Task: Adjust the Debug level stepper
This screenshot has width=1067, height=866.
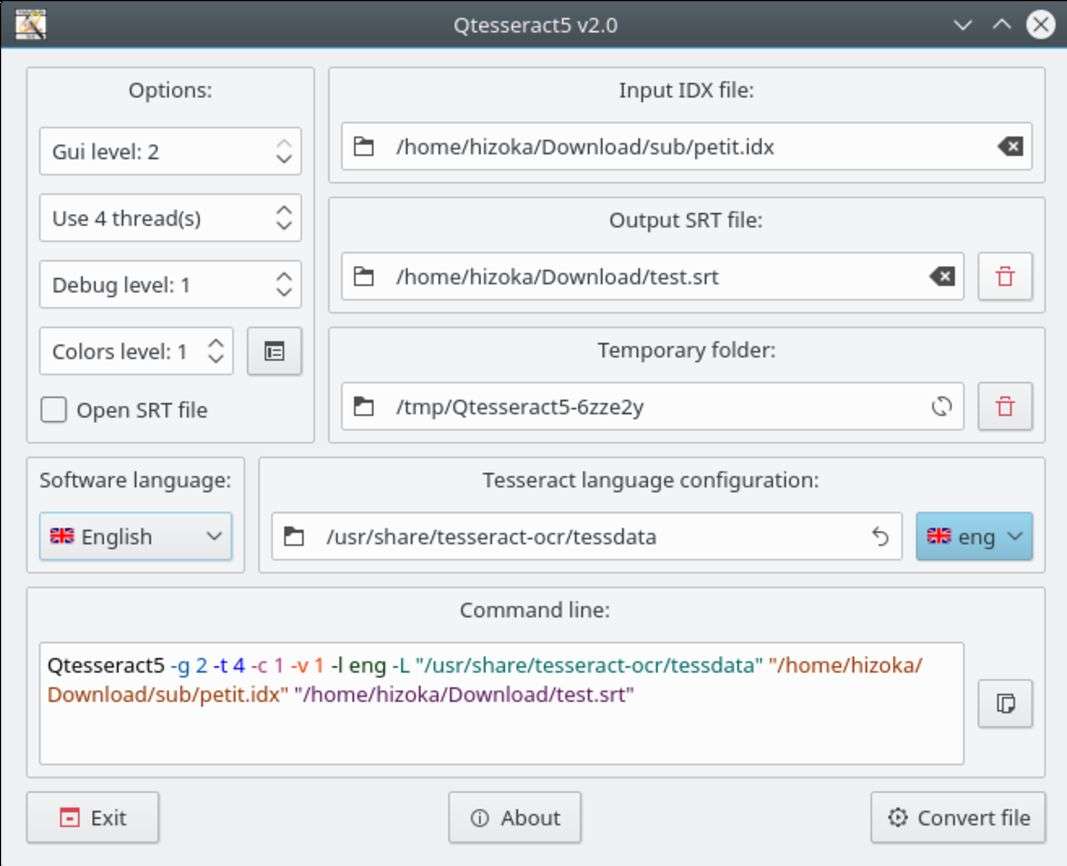Action: (x=284, y=285)
